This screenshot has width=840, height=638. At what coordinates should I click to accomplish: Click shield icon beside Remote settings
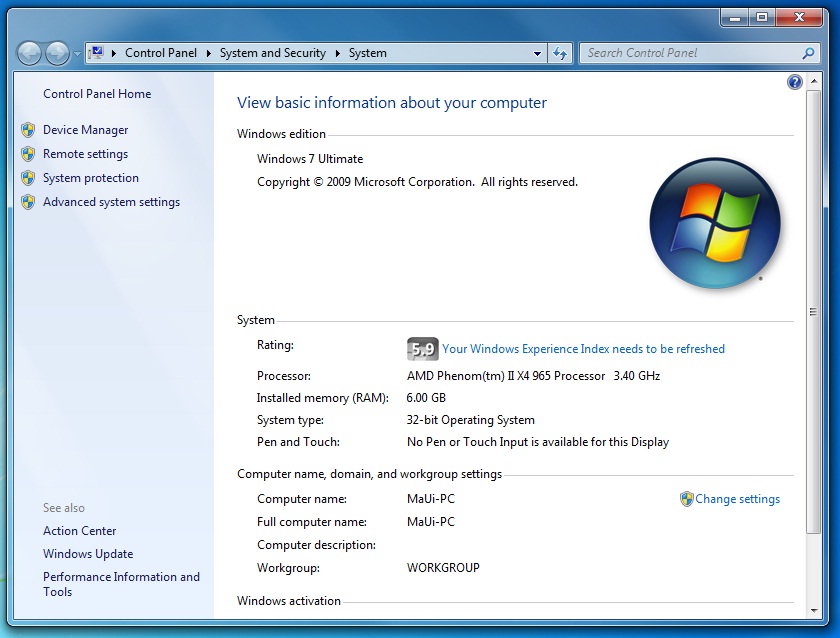click(28, 154)
